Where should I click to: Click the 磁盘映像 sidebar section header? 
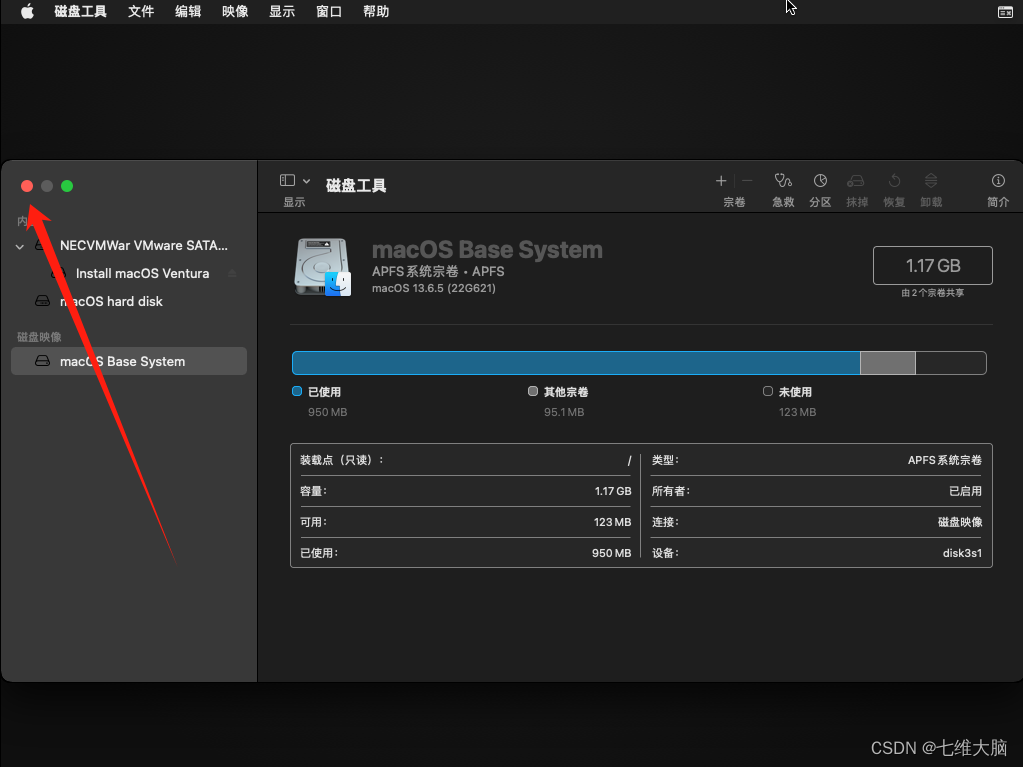(39, 337)
